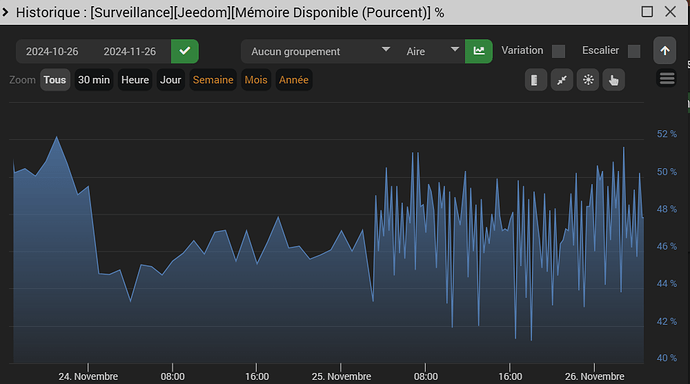Click the 42 % axis label
The height and width of the screenshot is (384, 690).
667,322
